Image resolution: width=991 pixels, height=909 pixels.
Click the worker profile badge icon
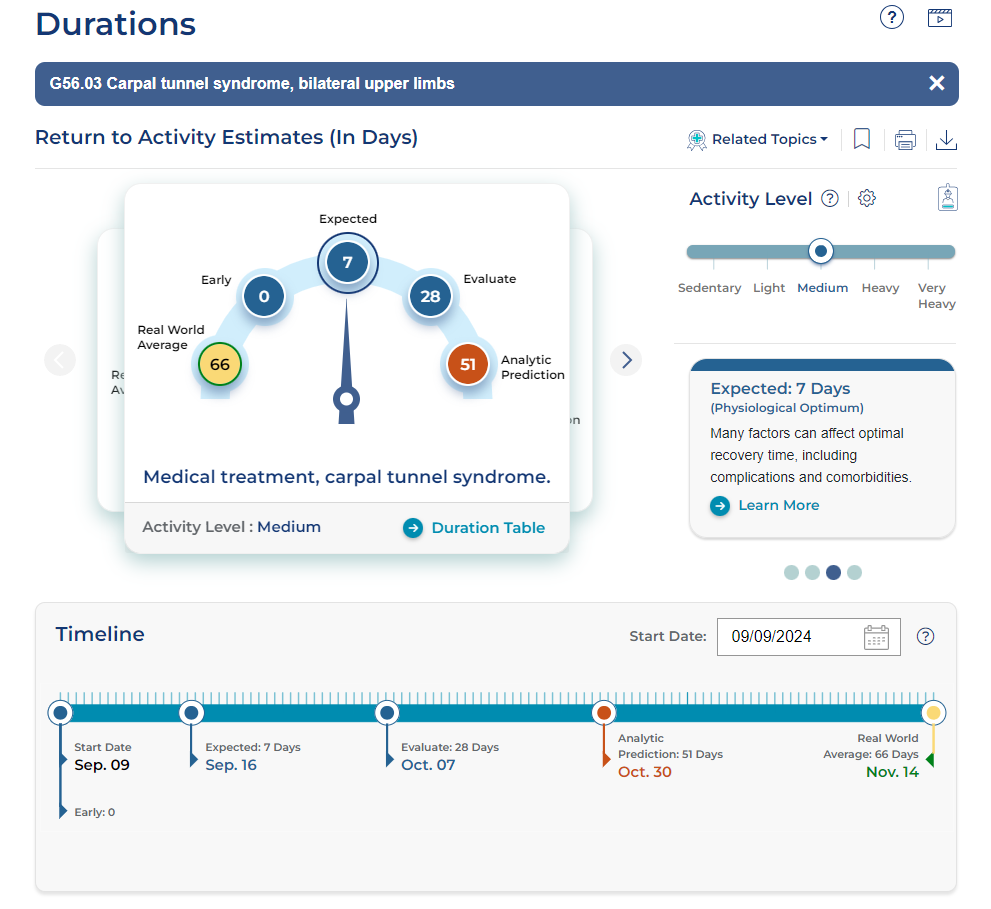946,197
